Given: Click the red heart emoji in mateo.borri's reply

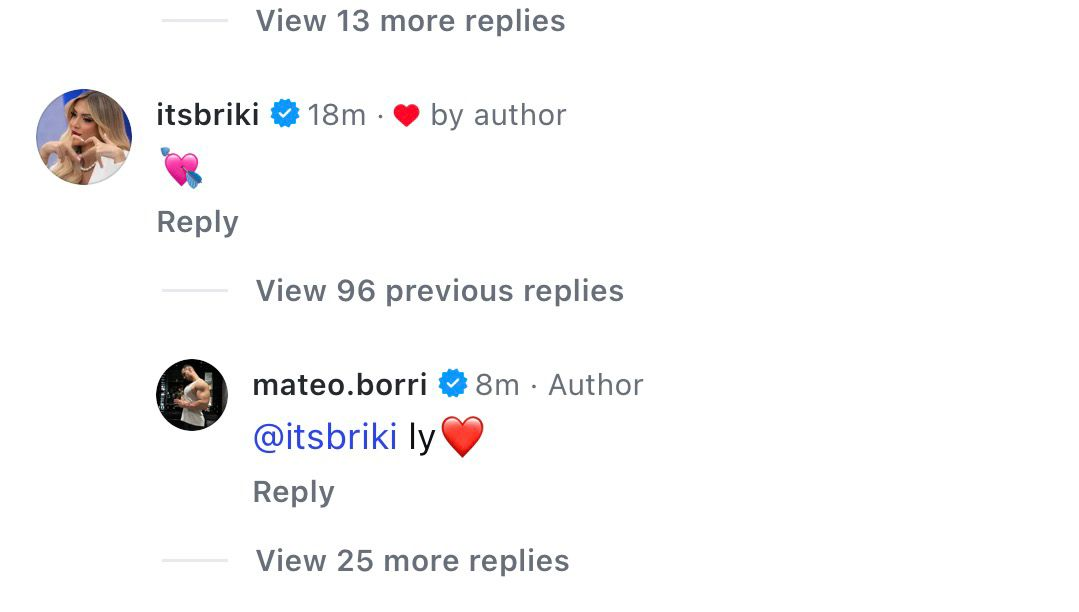Looking at the screenshot, I should [x=461, y=438].
